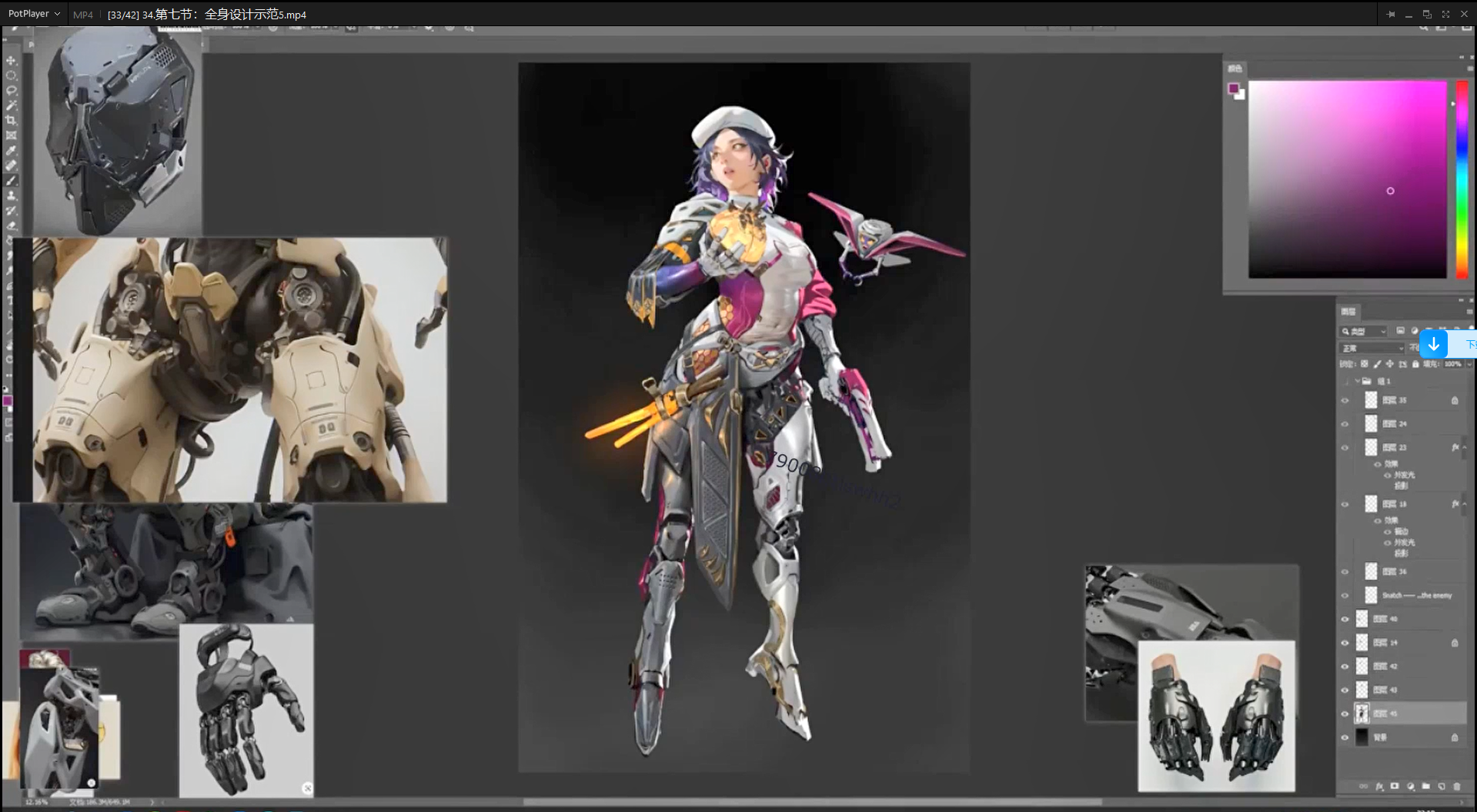Viewport: 1477px width, 812px height.
Task: Select layer 图层 36
Action: click(1408, 571)
